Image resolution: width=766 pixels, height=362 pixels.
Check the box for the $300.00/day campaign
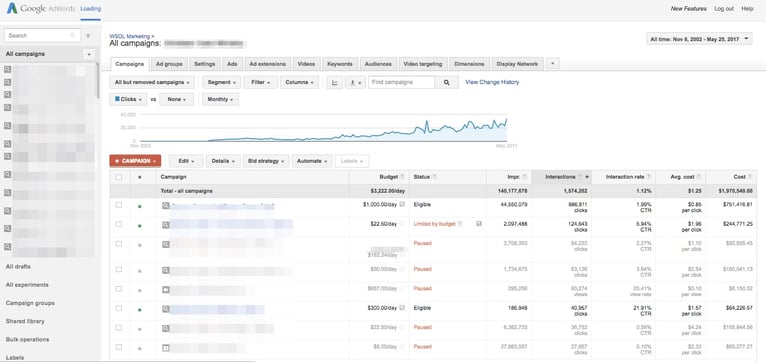[x=119, y=308]
